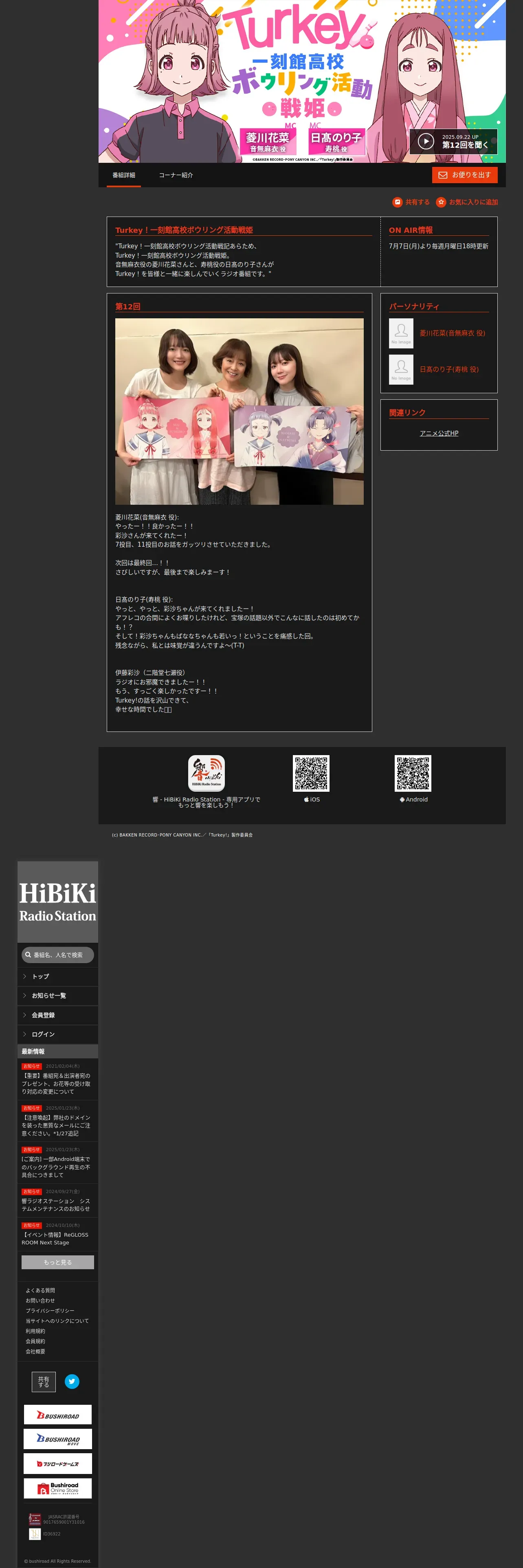Open お問い合わせ footer link

(40, 1301)
